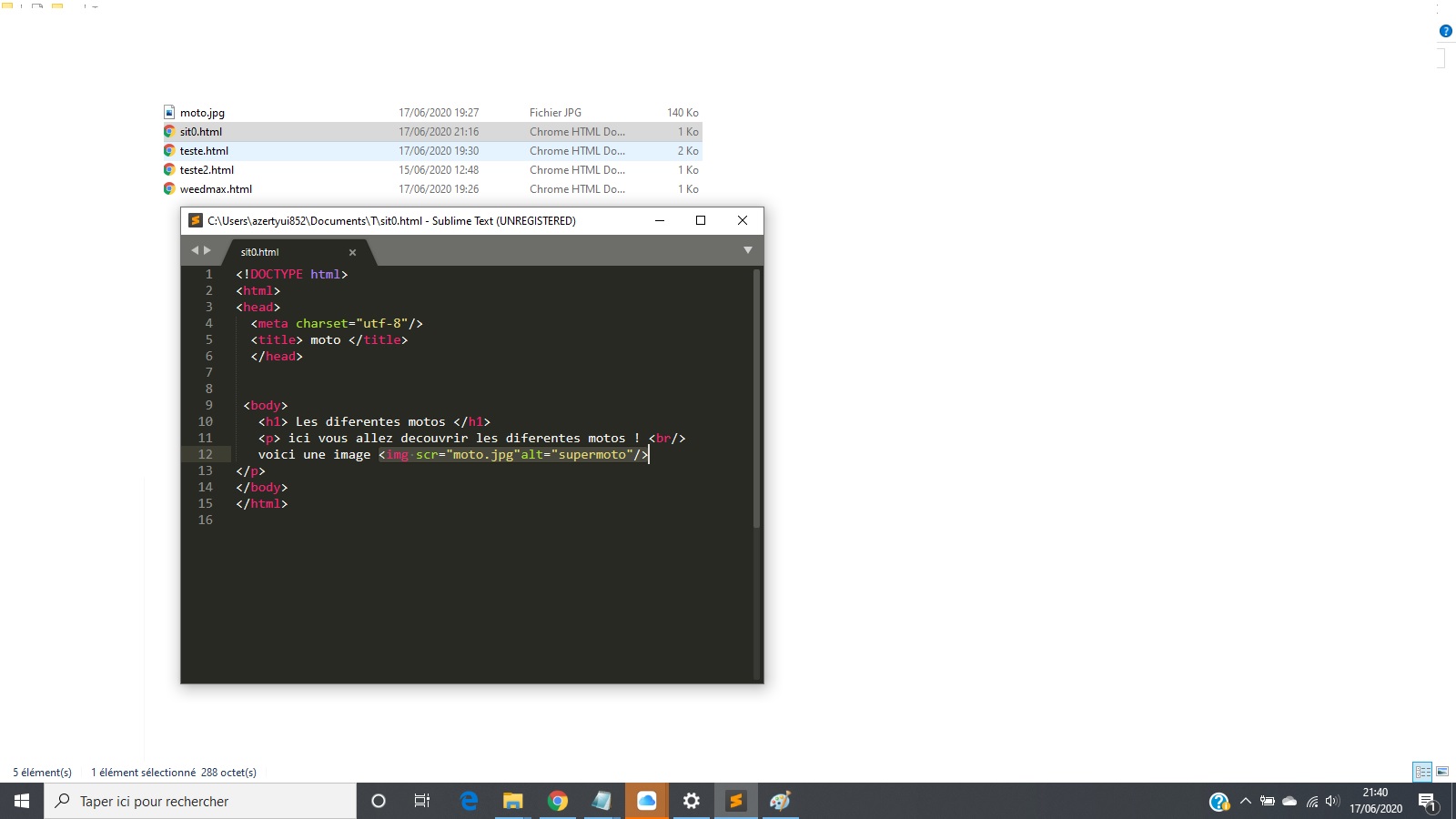Select teste.html in the file list
Screen dimensions: 1456x819
click(x=204, y=151)
